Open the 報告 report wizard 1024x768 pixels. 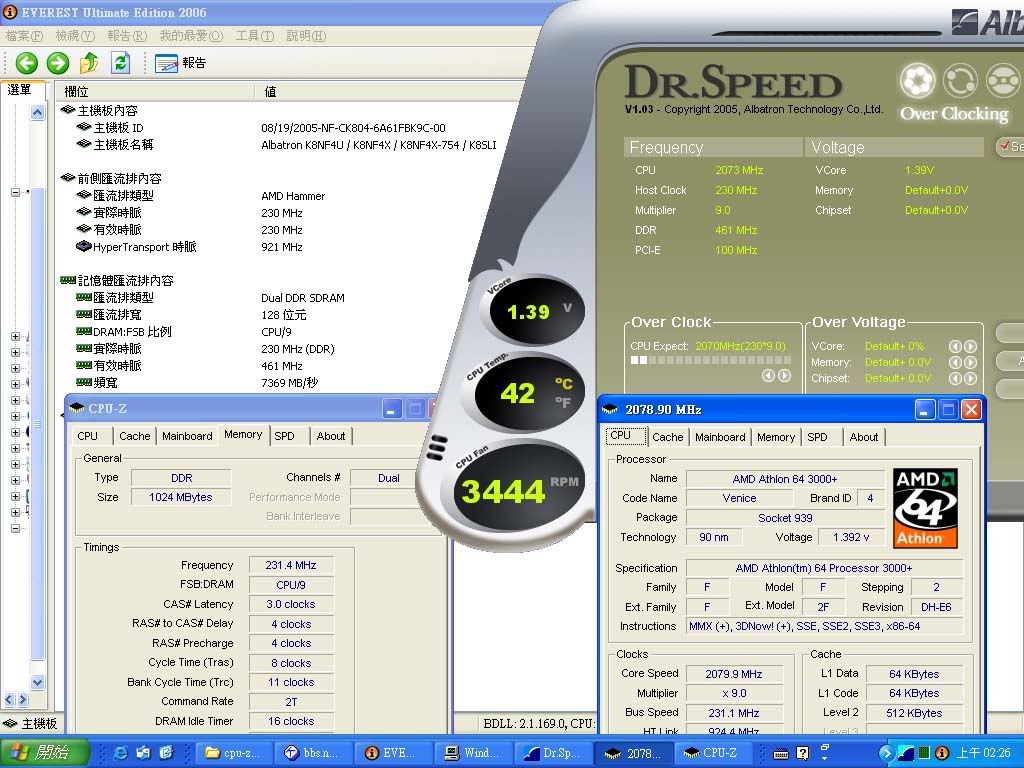tap(181, 63)
